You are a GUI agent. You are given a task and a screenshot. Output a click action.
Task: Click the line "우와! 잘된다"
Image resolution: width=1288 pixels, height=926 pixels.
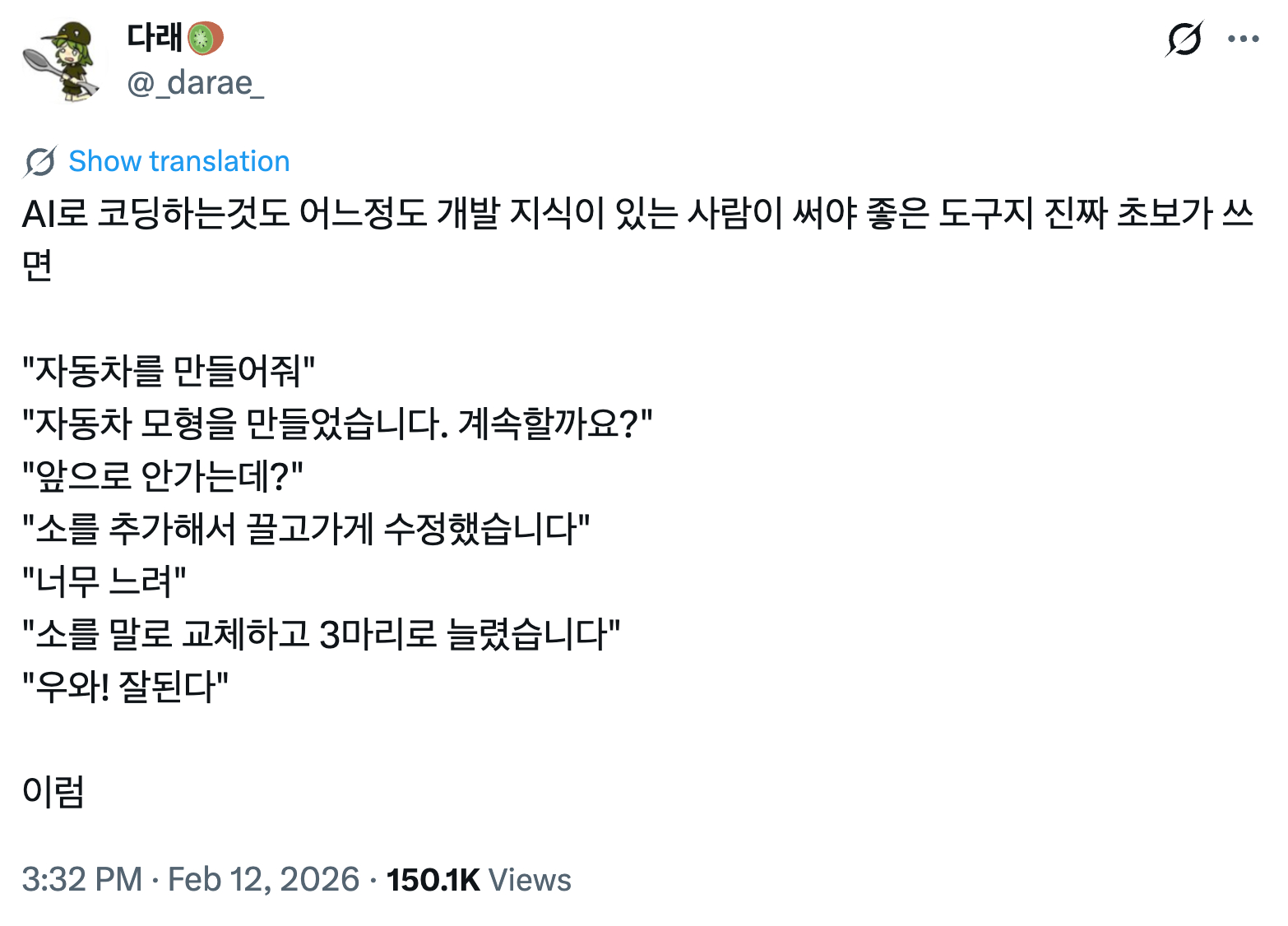125,687
